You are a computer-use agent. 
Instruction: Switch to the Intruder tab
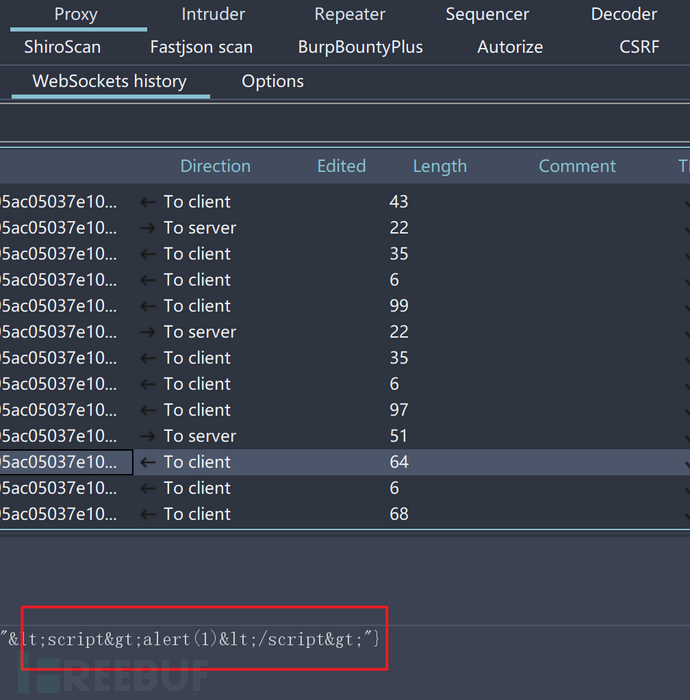point(213,14)
